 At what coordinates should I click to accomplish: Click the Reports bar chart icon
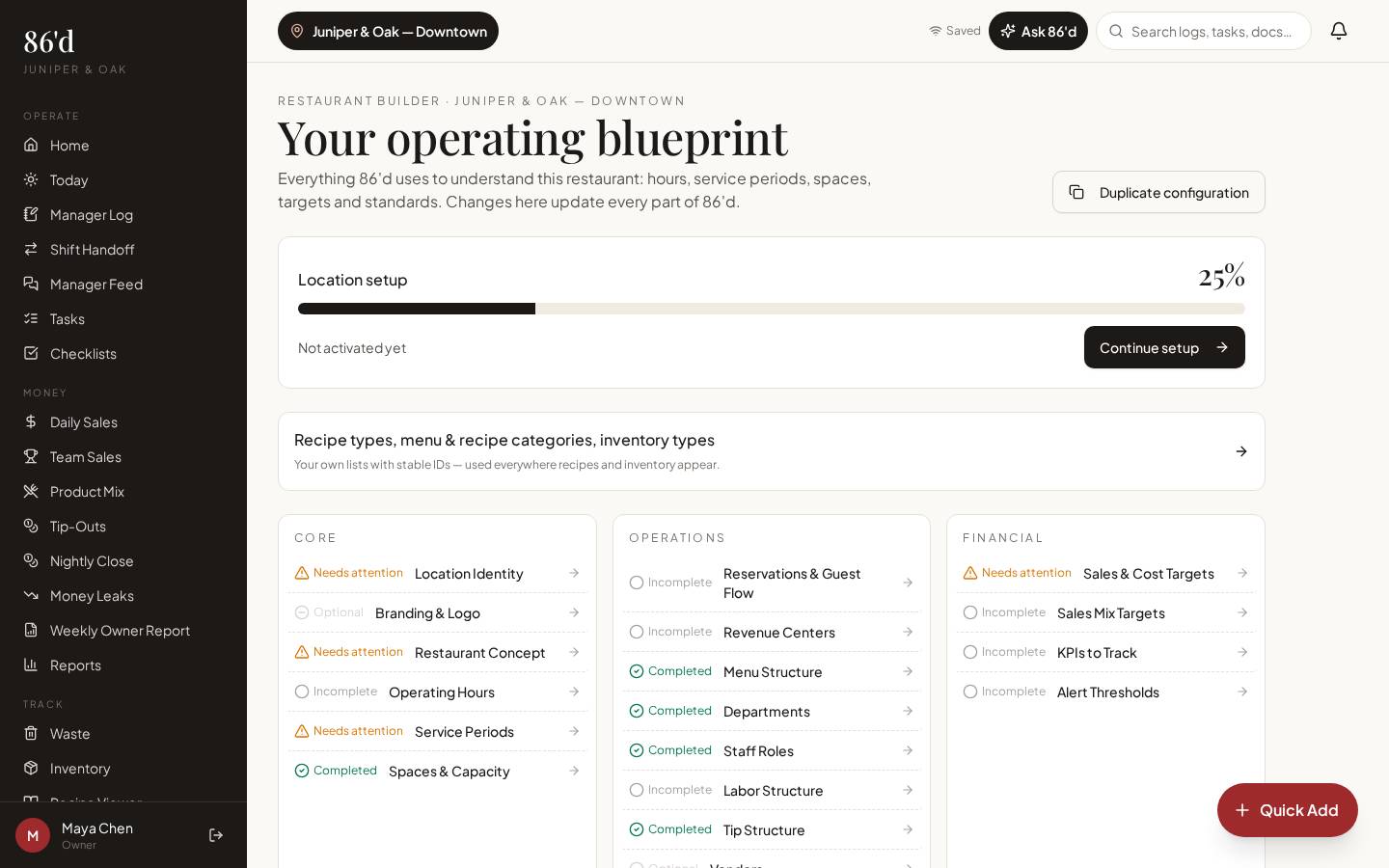(31, 665)
